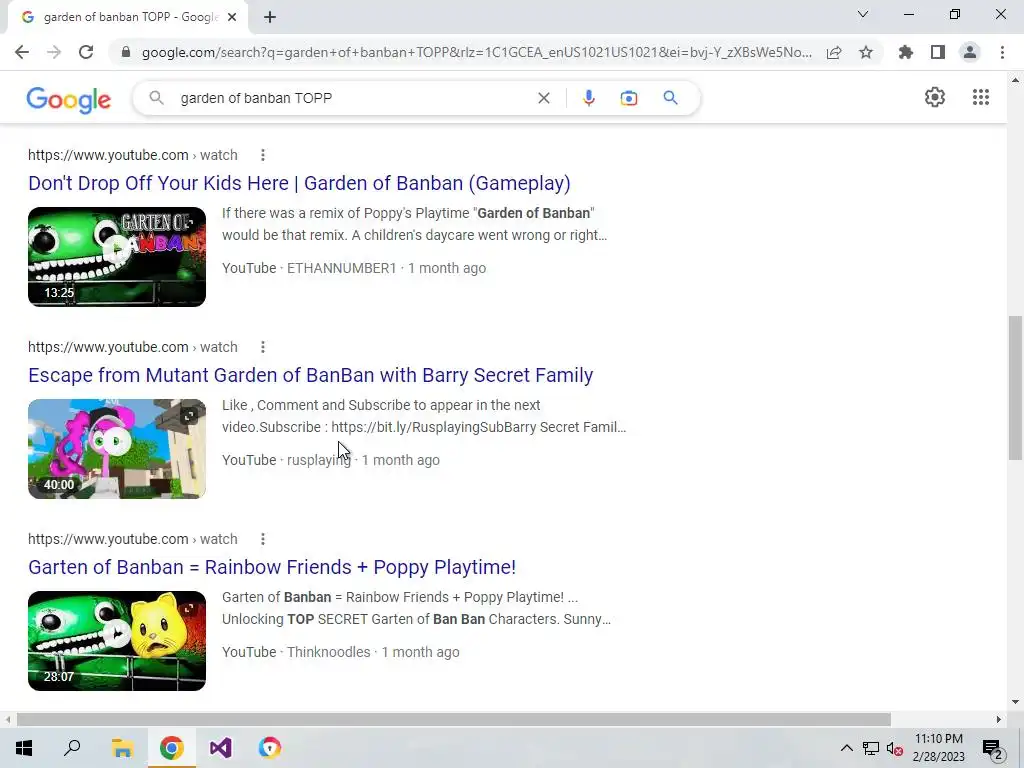Image resolution: width=1024 pixels, height=768 pixels.
Task: Open Windows taskbar search
Action: (x=72, y=748)
